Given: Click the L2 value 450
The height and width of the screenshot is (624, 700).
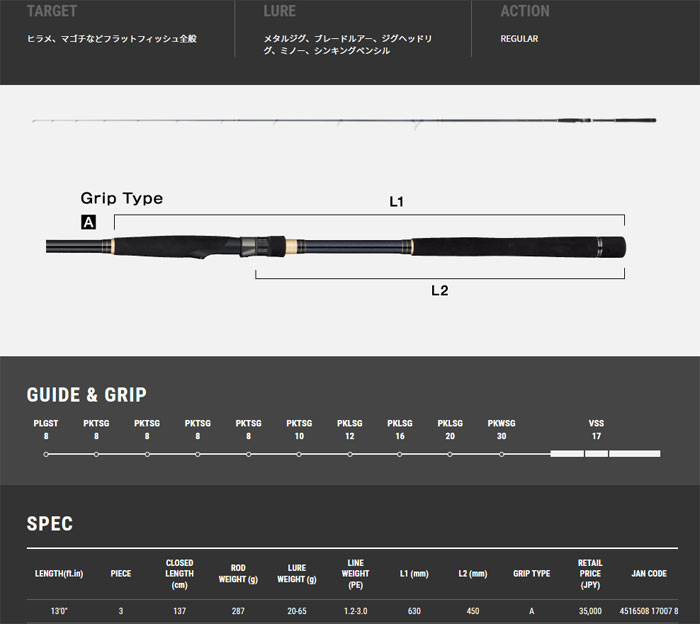Looking at the screenshot, I should [473, 611].
